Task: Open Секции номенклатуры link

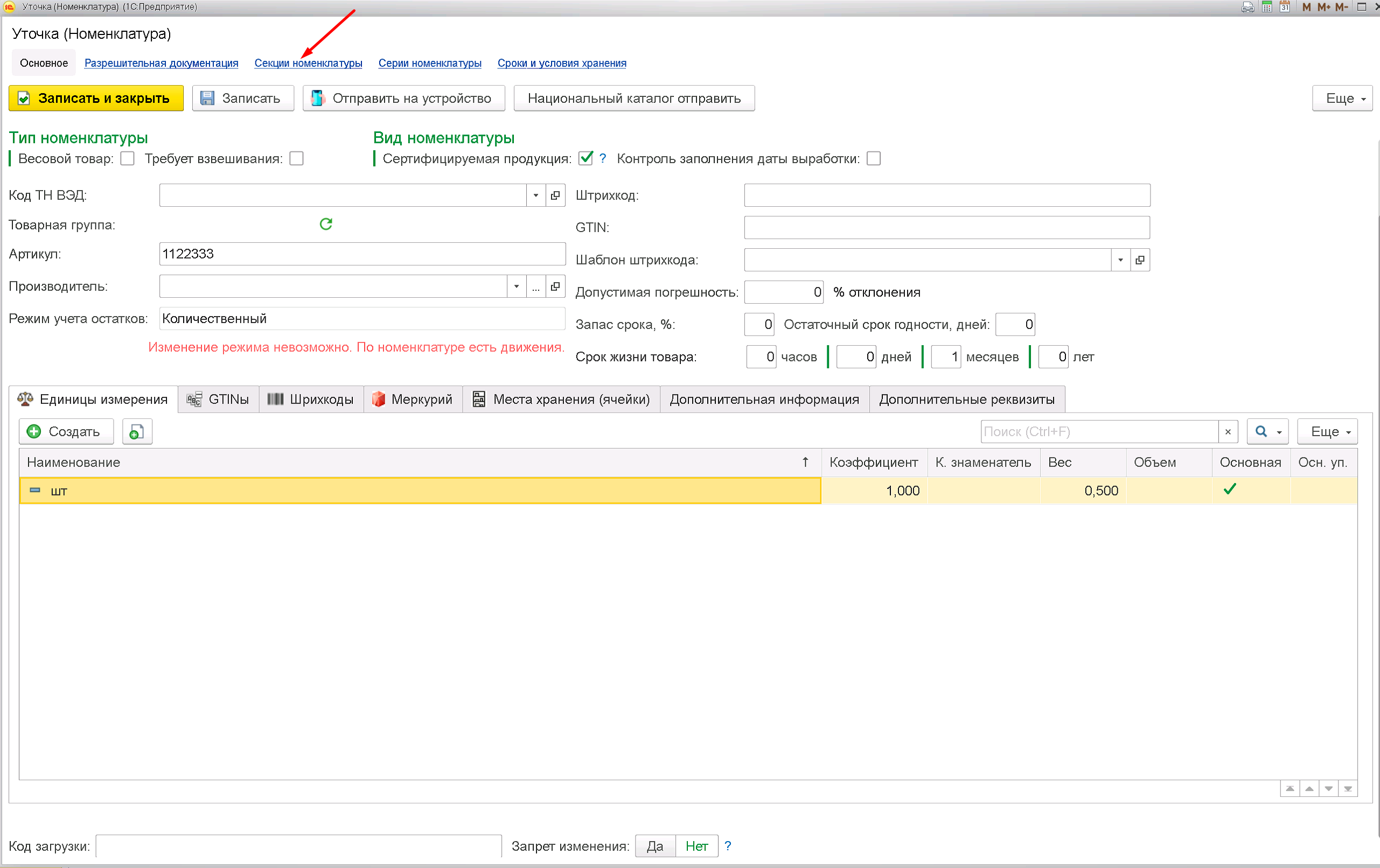Action: 308,63
